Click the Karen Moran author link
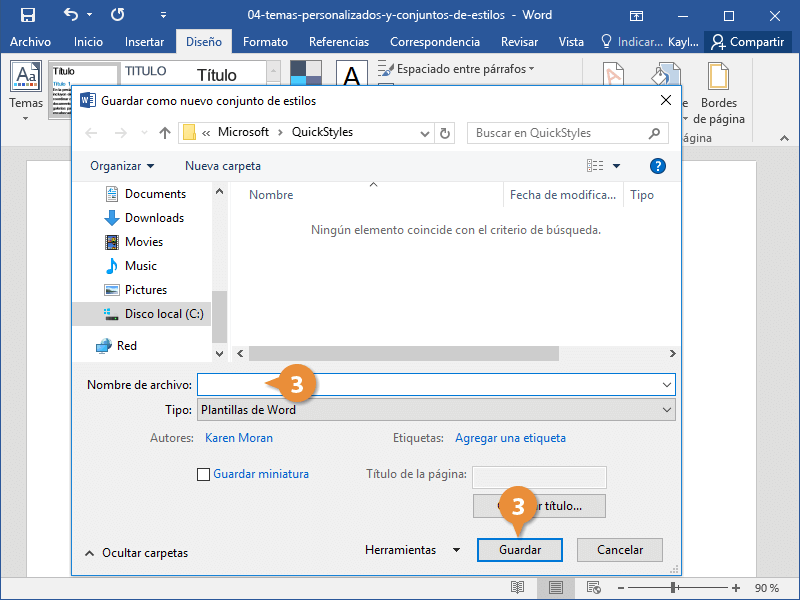The image size is (800, 600). (239, 438)
